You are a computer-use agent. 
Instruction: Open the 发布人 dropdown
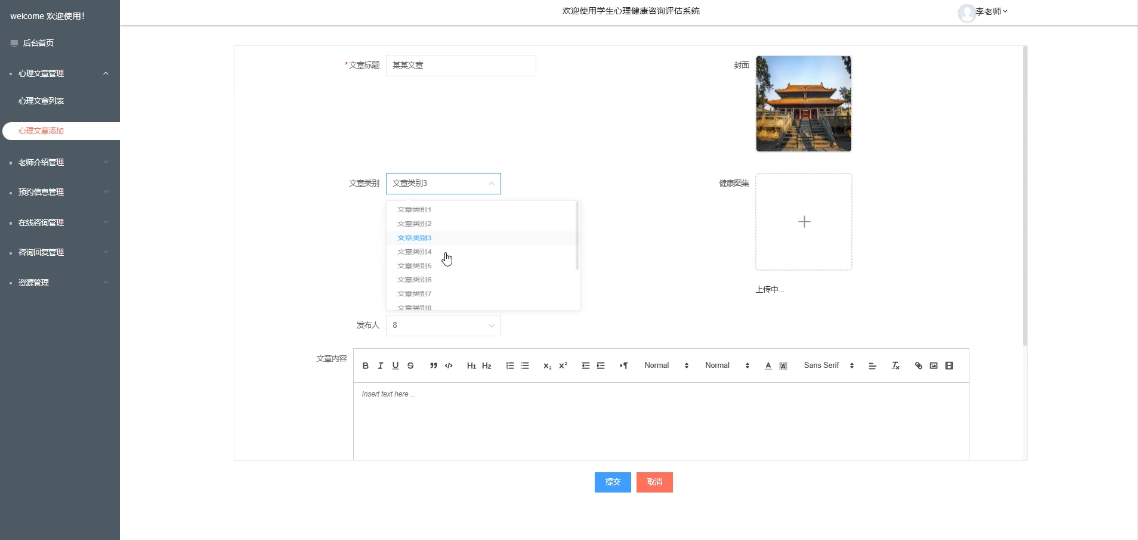(x=443, y=325)
